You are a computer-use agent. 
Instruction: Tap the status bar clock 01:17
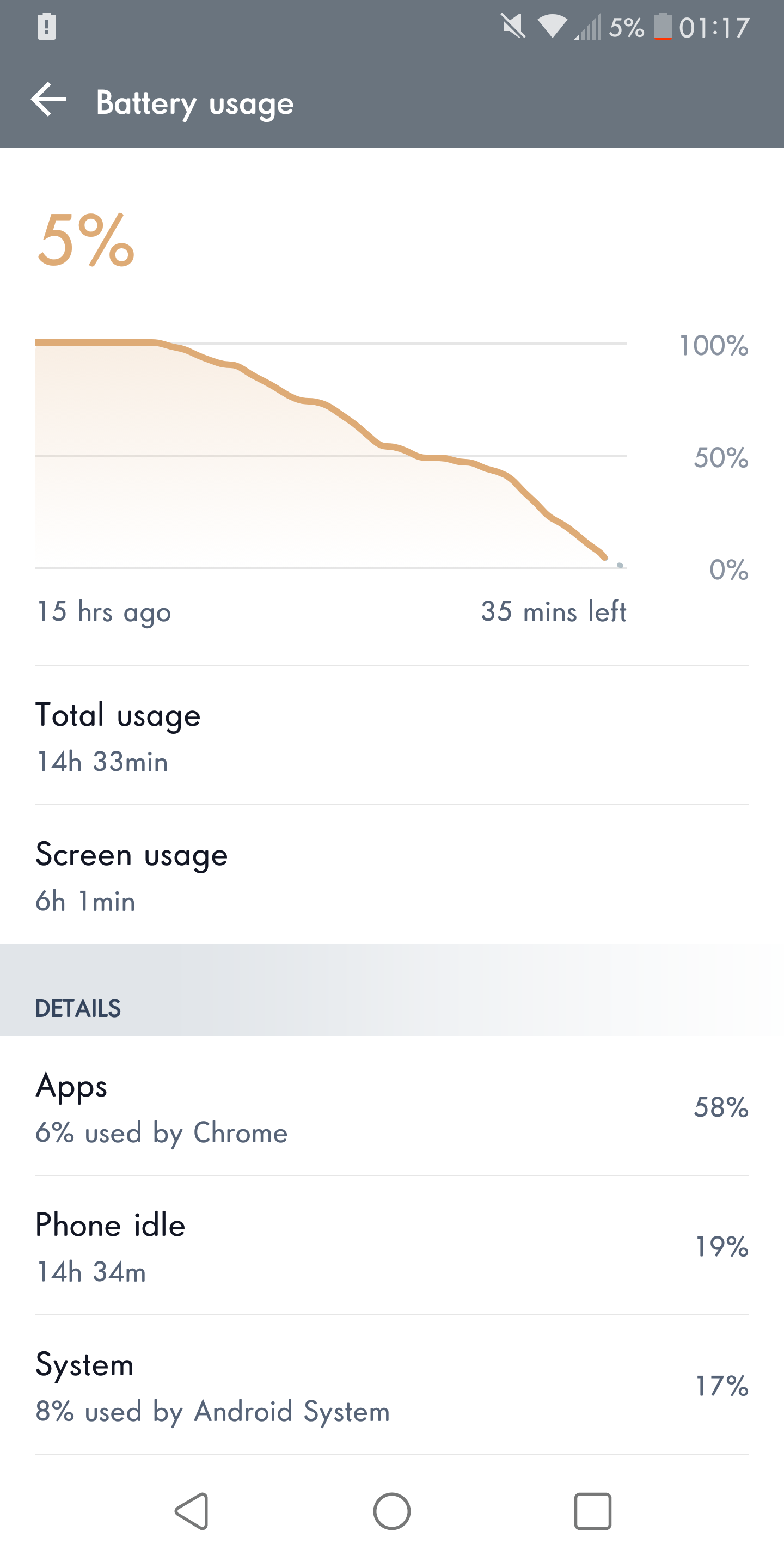coord(714,28)
